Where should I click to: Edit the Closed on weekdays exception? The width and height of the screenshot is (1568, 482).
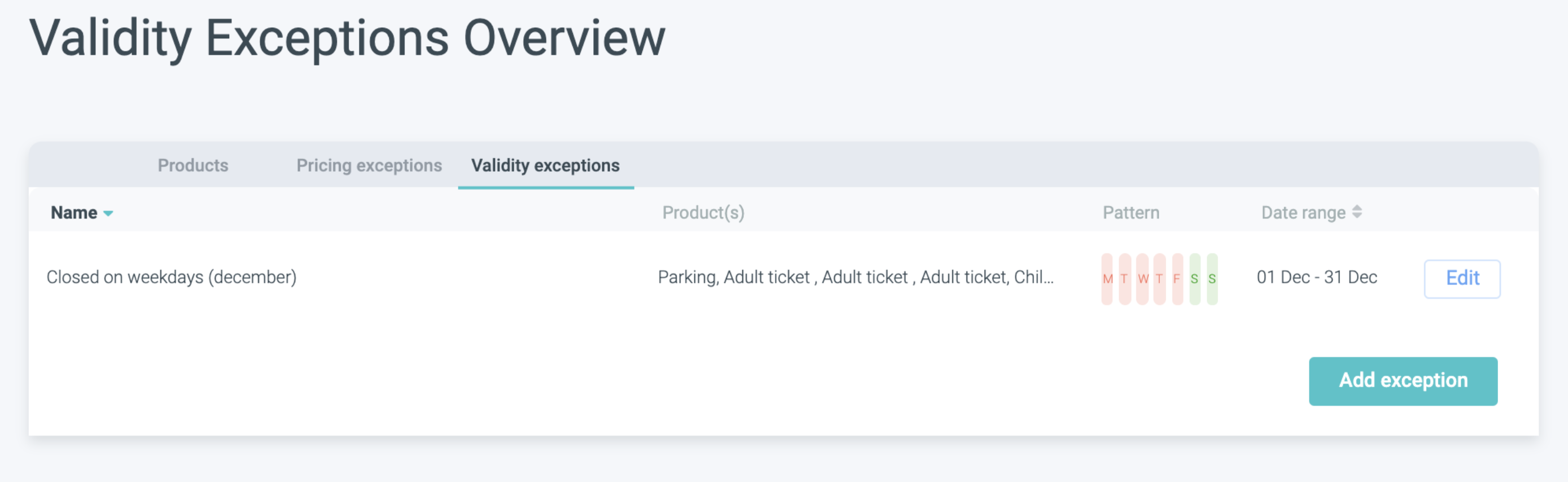[x=1462, y=278]
